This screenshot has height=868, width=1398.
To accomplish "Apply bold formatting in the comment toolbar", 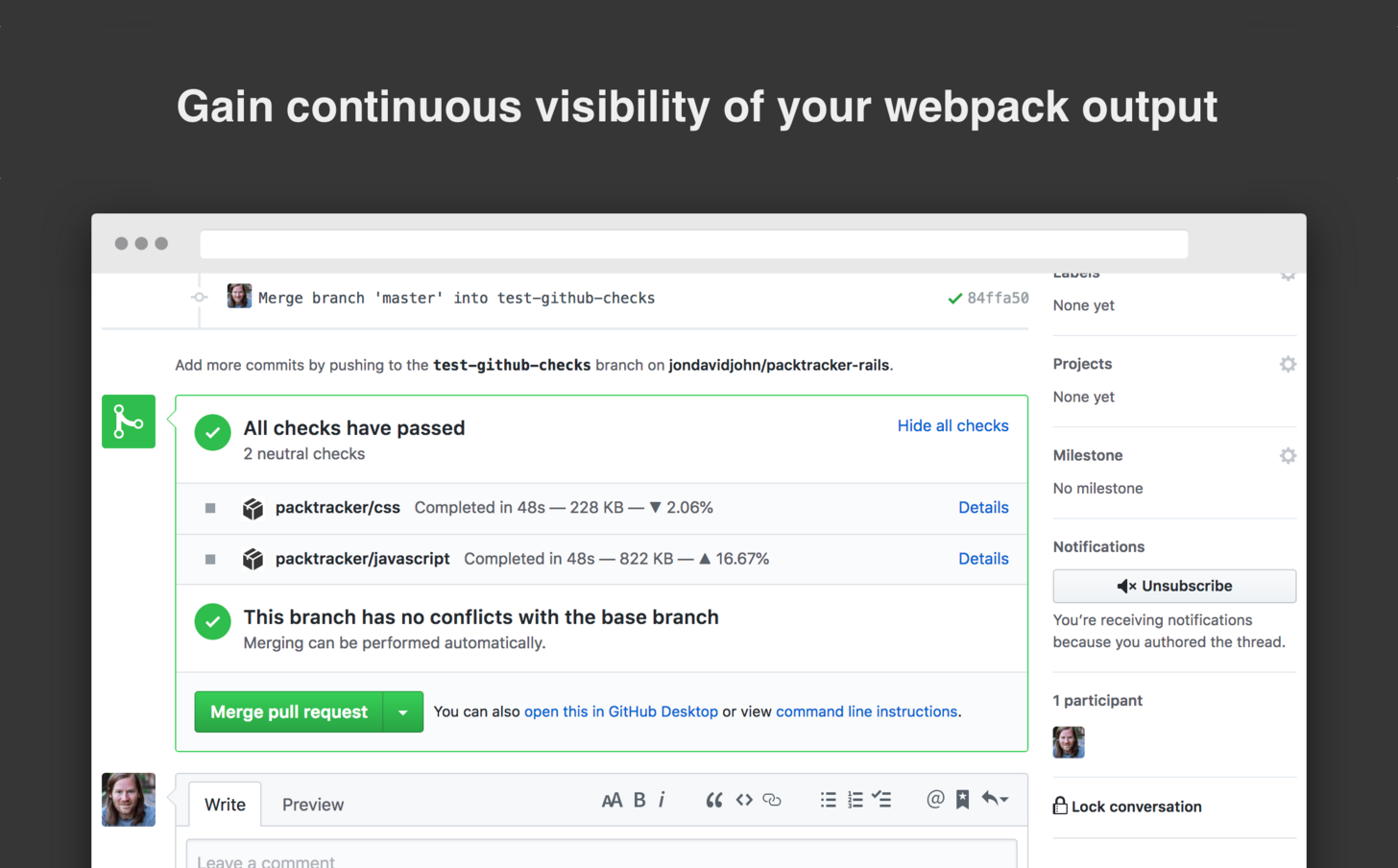I will click(639, 799).
